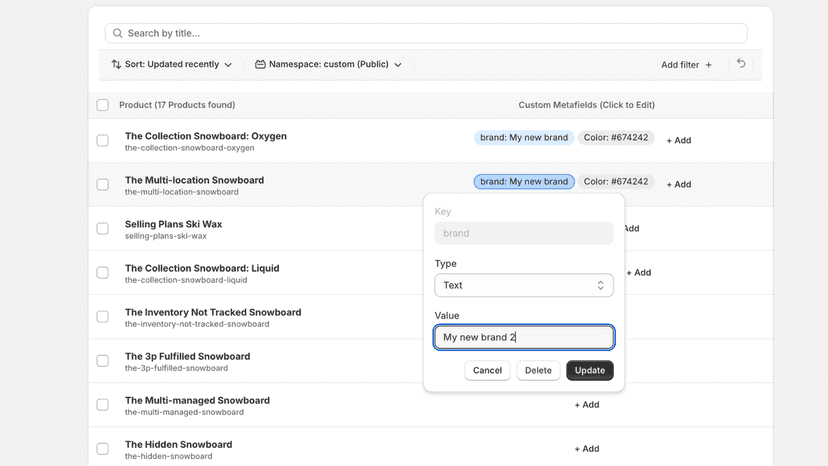Click the namespace container icon

click(260, 64)
